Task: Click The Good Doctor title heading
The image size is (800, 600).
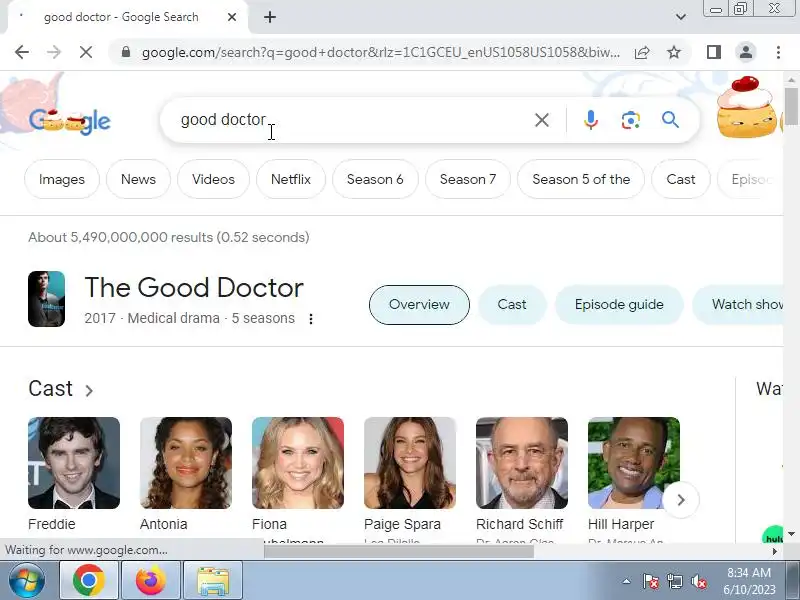Action: point(194,288)
